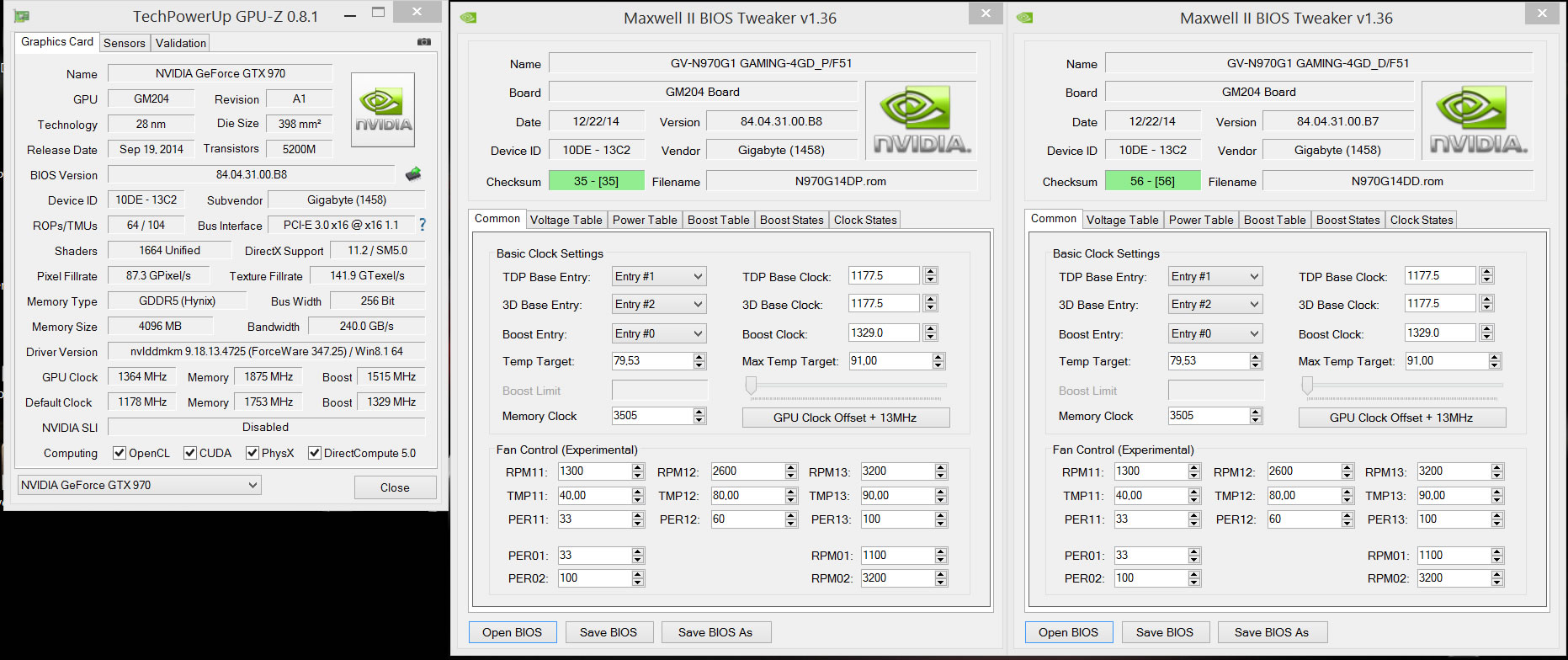Switch to the Sensors tab in GPU-Z
This screenshot has height=660, width=1568.
(x=125, y=43)
